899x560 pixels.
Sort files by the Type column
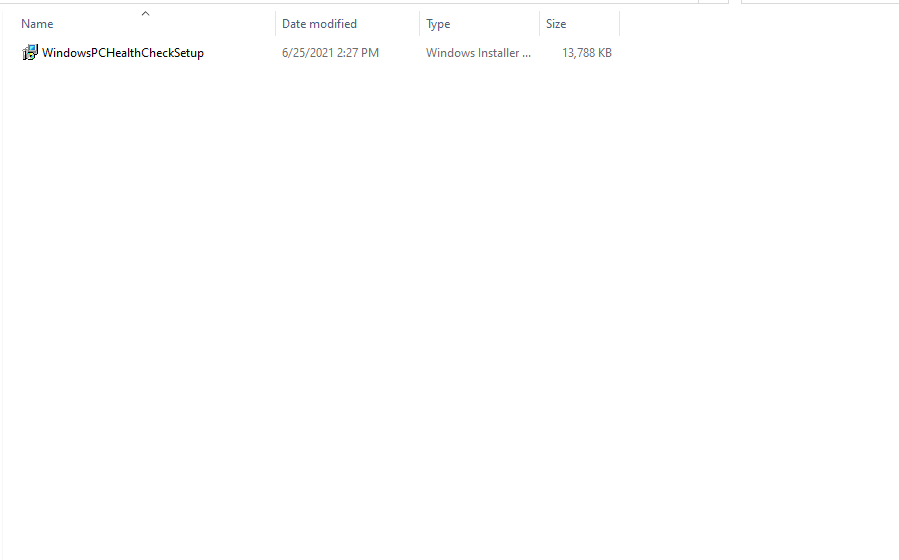[x=438, y=24]
